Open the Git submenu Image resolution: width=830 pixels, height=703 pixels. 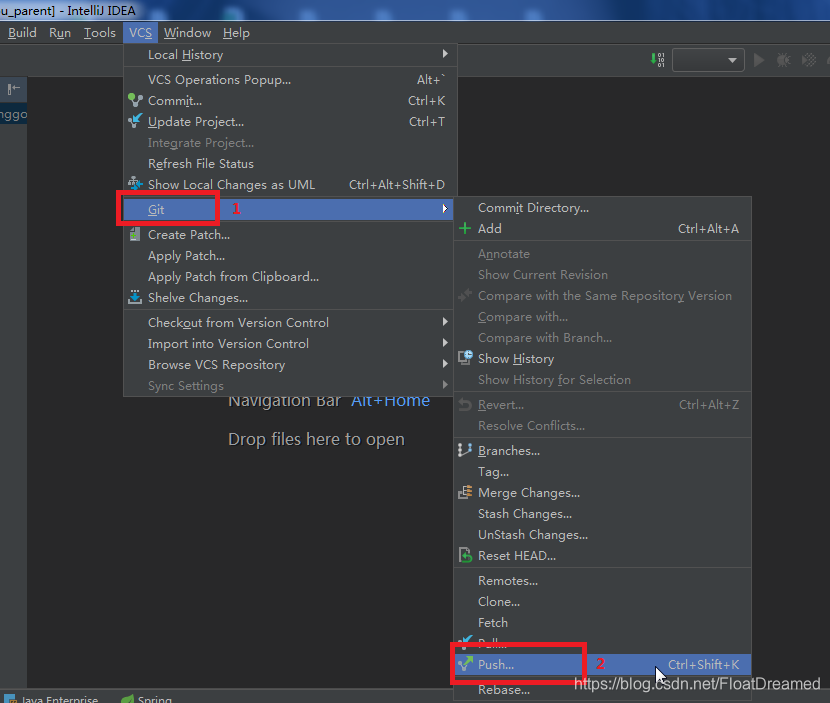pos(288,209)
